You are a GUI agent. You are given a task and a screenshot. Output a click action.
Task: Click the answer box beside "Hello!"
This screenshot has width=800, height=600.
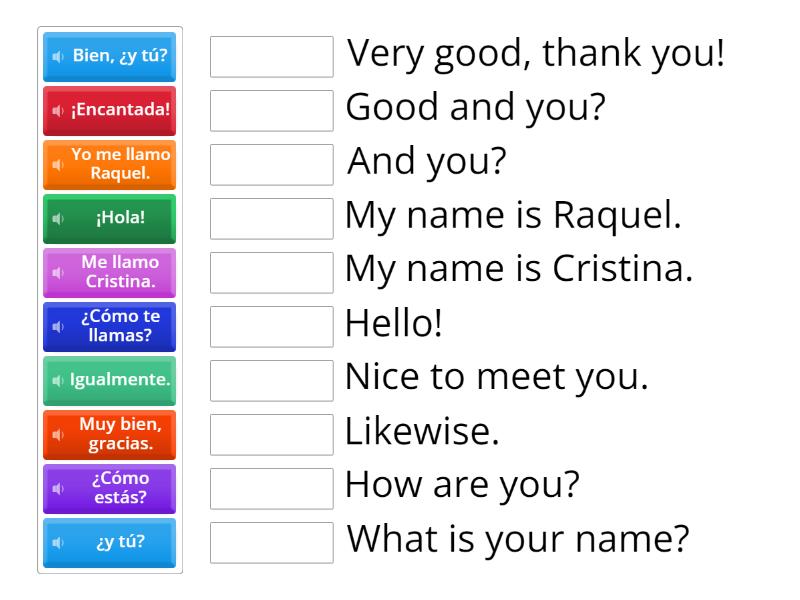(271, 327)
